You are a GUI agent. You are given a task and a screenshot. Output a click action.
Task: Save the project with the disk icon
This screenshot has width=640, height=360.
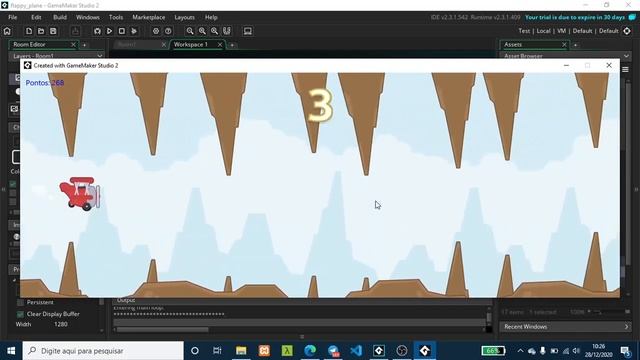click(53, 31)
